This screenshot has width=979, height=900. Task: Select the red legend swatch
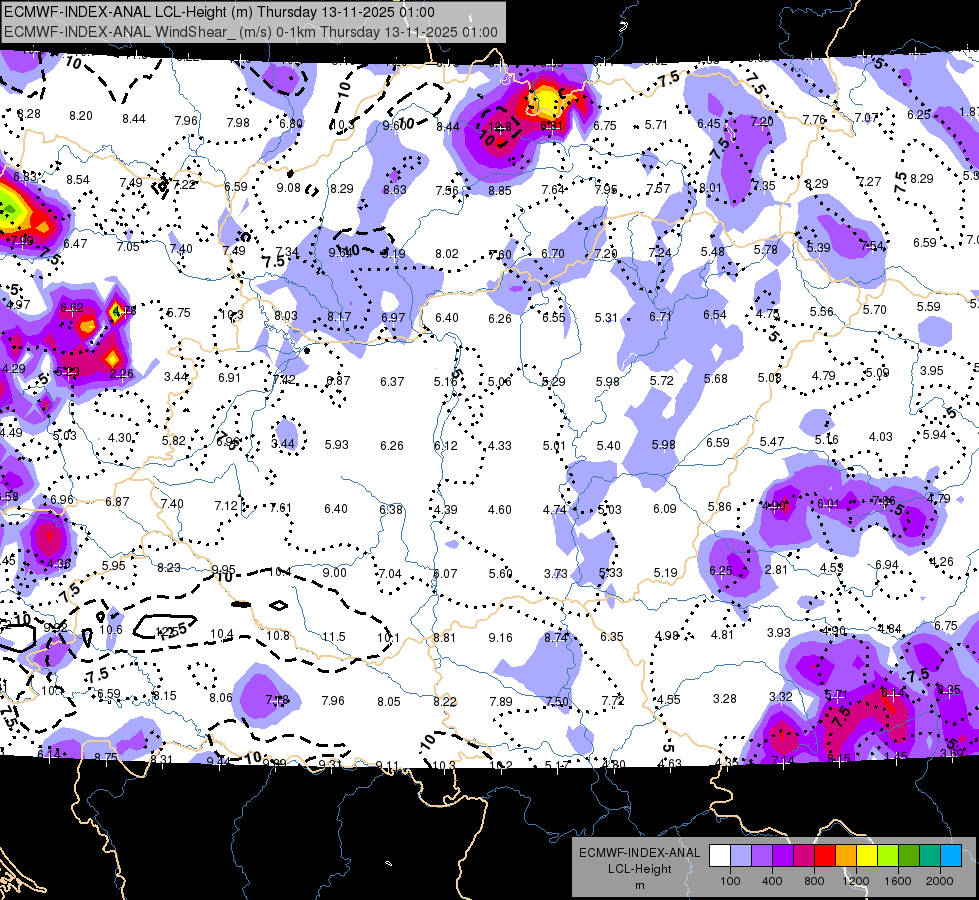pyautogui.click(x=825, y=855)
